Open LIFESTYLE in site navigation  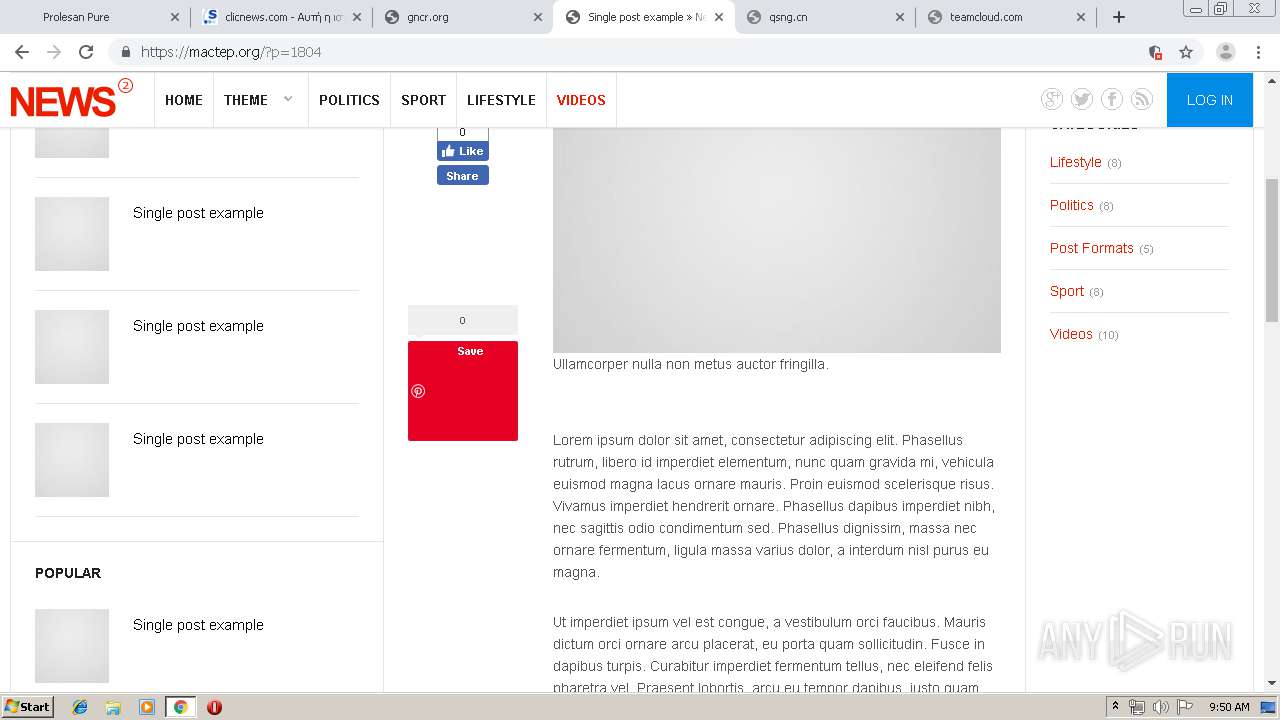501,100
